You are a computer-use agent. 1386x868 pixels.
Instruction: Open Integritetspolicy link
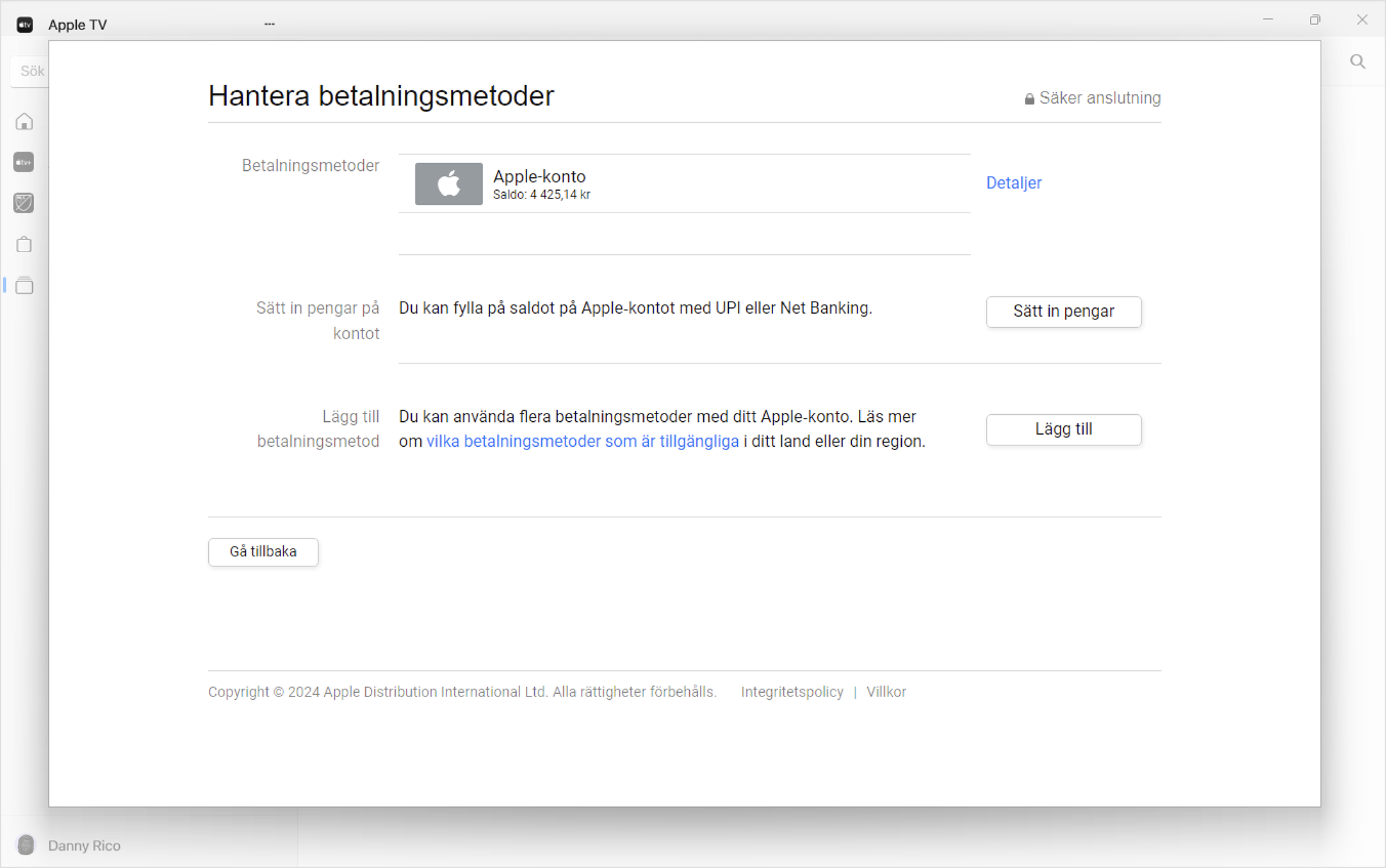[792, 692]
